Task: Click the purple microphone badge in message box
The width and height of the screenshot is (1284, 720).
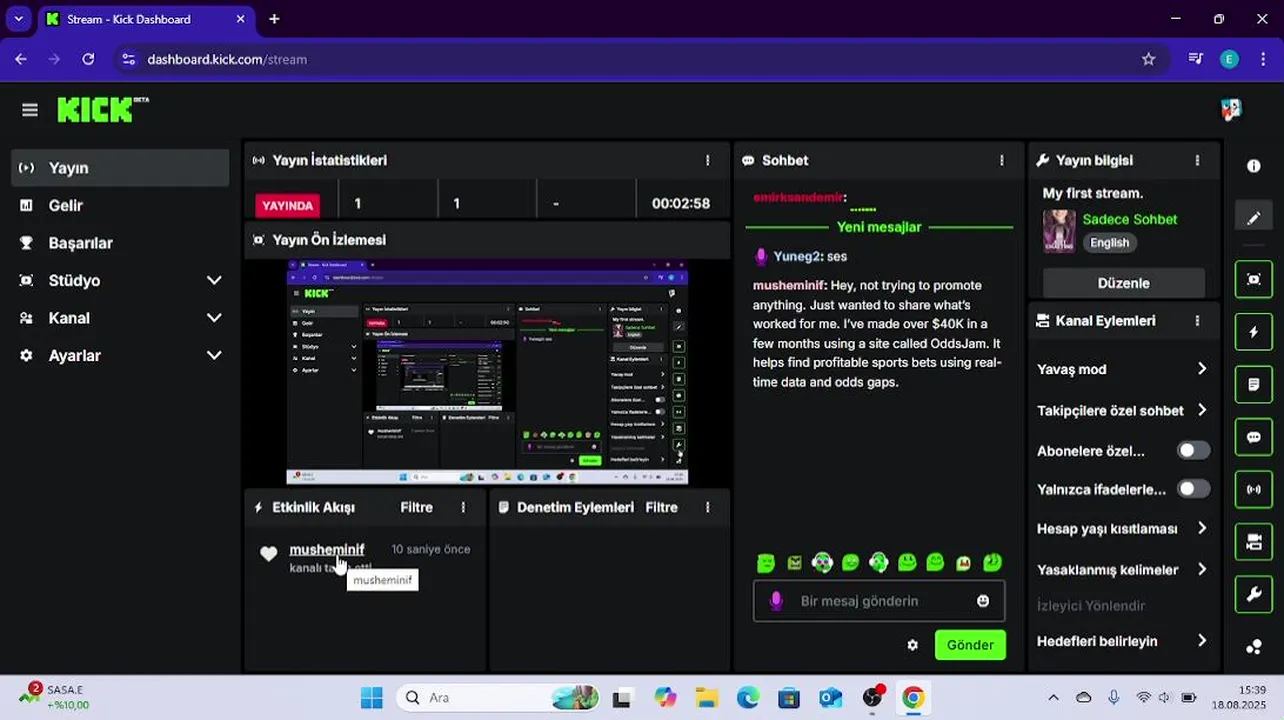Action: [775, 601]
